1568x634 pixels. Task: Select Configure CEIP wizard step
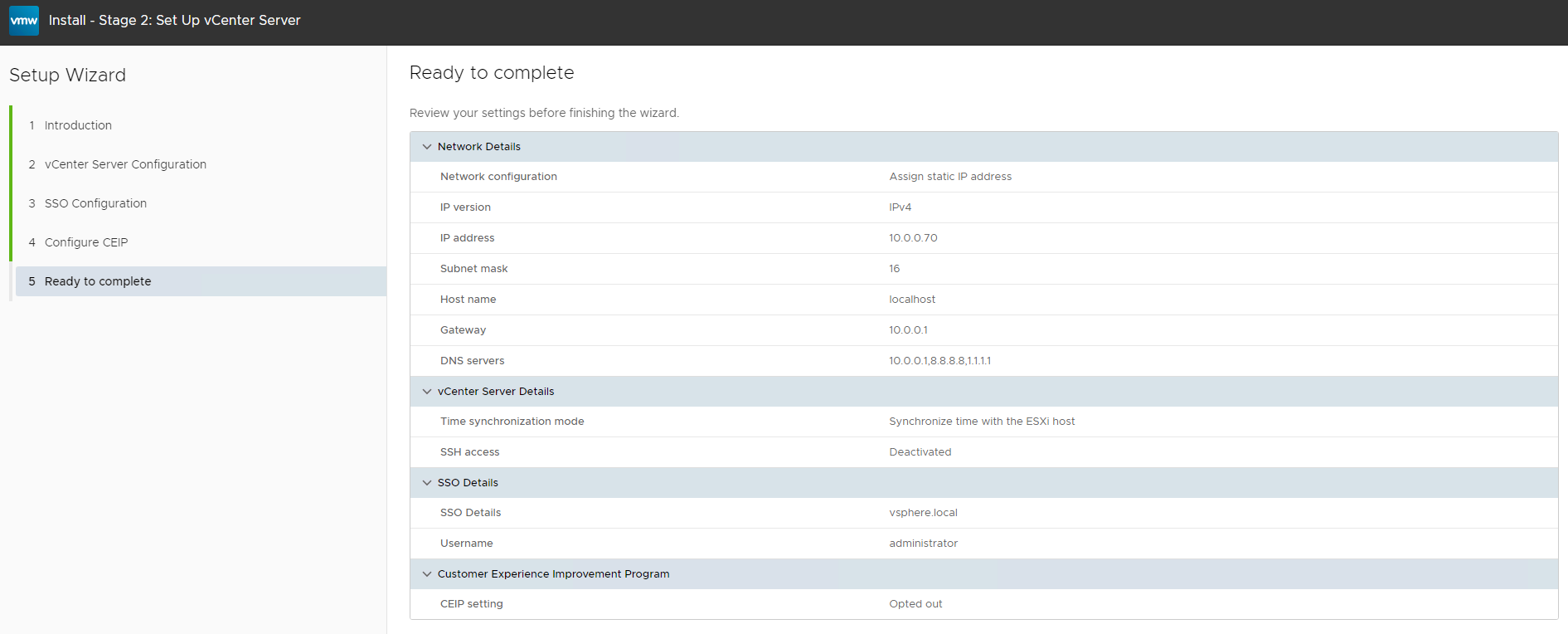(x=86, y=242)
